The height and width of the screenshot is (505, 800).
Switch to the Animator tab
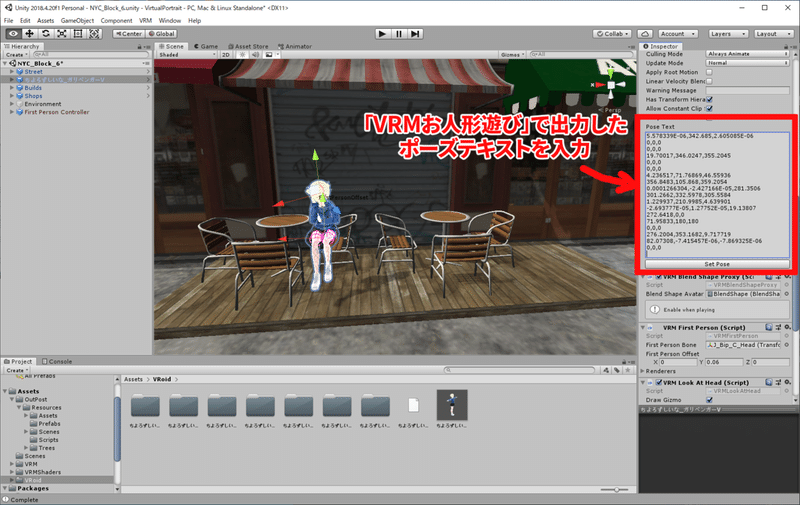[x=295, y=46]
